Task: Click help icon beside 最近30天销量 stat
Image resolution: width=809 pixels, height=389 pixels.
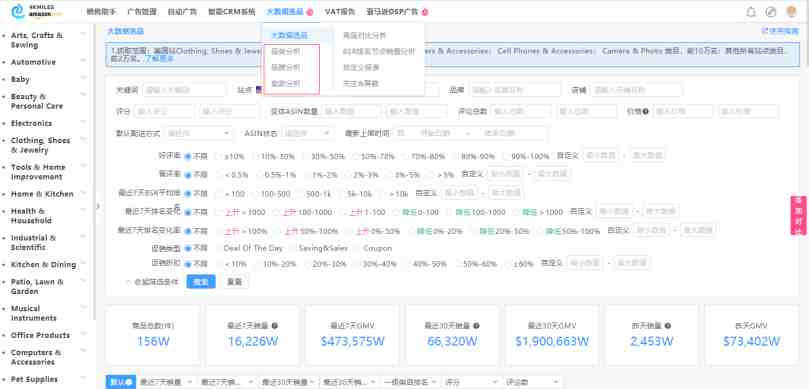Action: (x=476, y=326)
